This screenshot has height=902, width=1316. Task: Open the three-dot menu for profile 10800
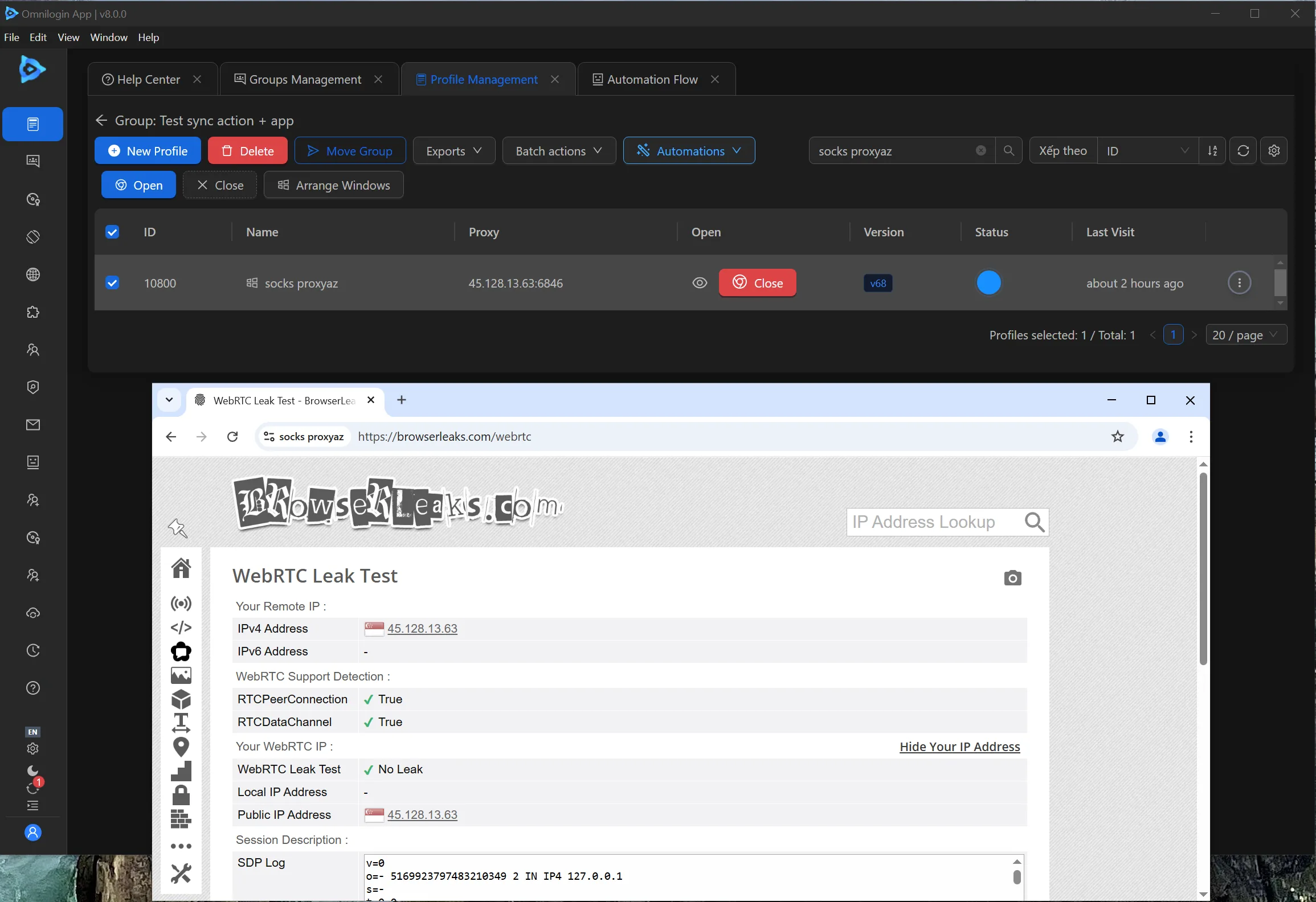pyautogui.click(x=1239, y=283)
